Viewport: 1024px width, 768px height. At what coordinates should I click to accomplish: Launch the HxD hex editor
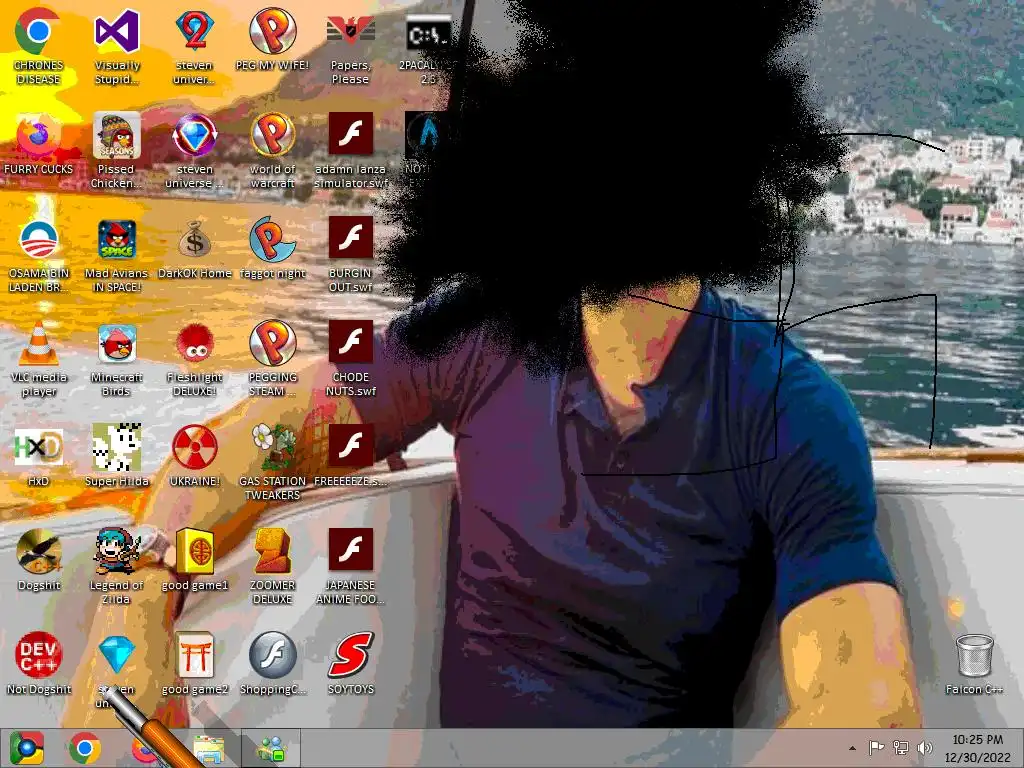click(38, 447)
